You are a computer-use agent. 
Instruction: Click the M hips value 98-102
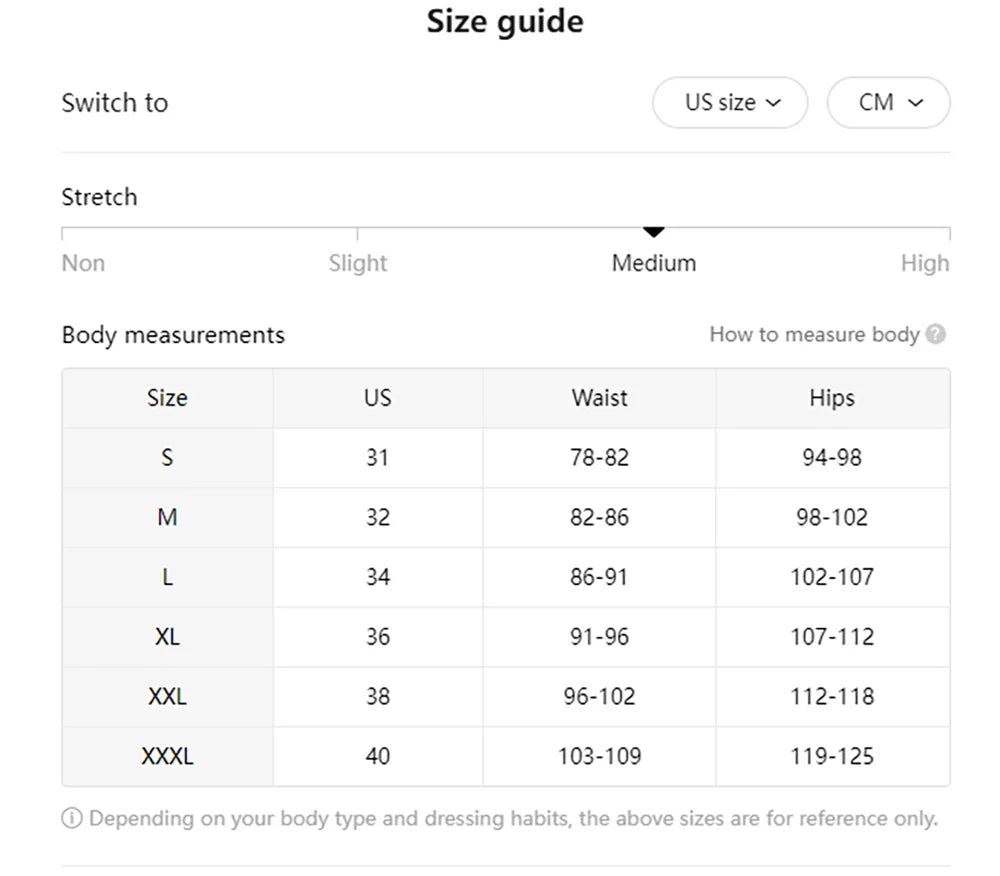(x=832, y=517)
